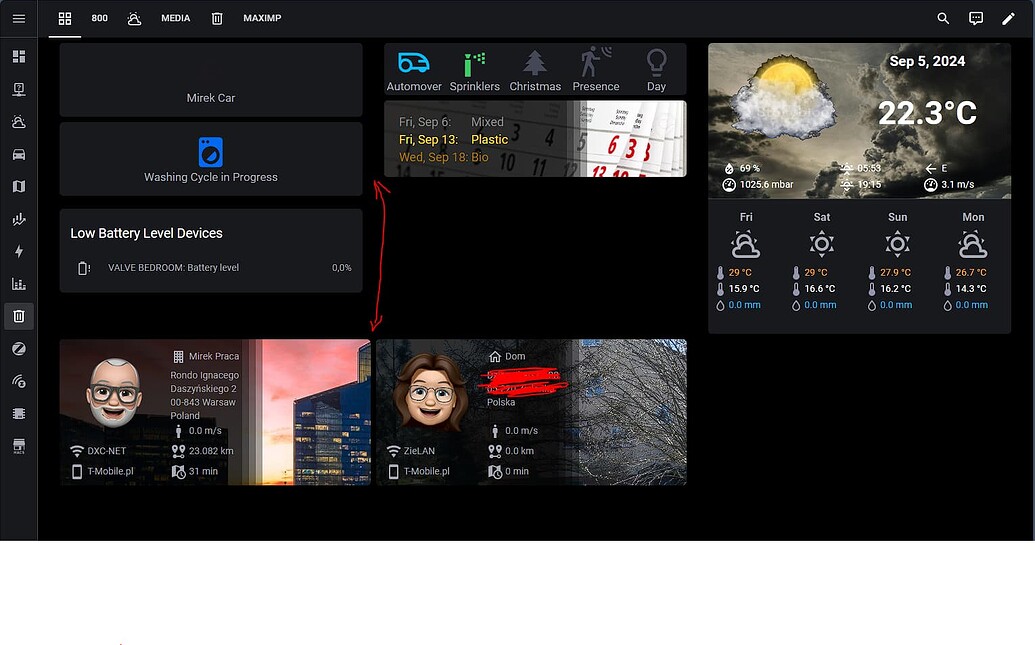Select the grid overview tab icon
The image size is (1035, 645).
pos(64,18)
